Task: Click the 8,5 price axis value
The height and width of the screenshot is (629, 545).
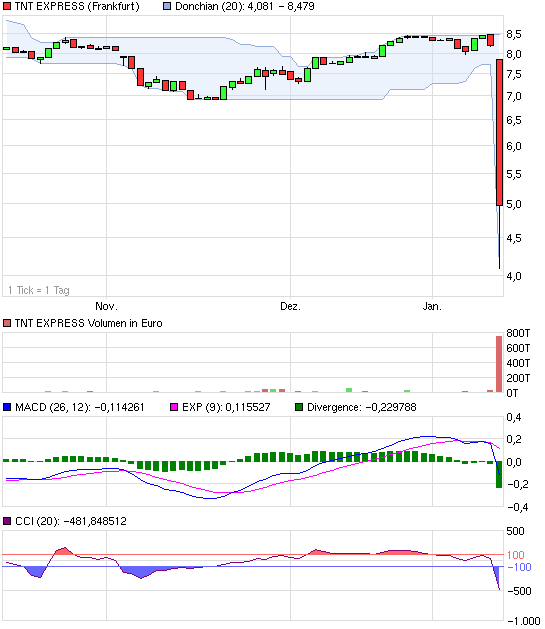Action: (514, 34)
